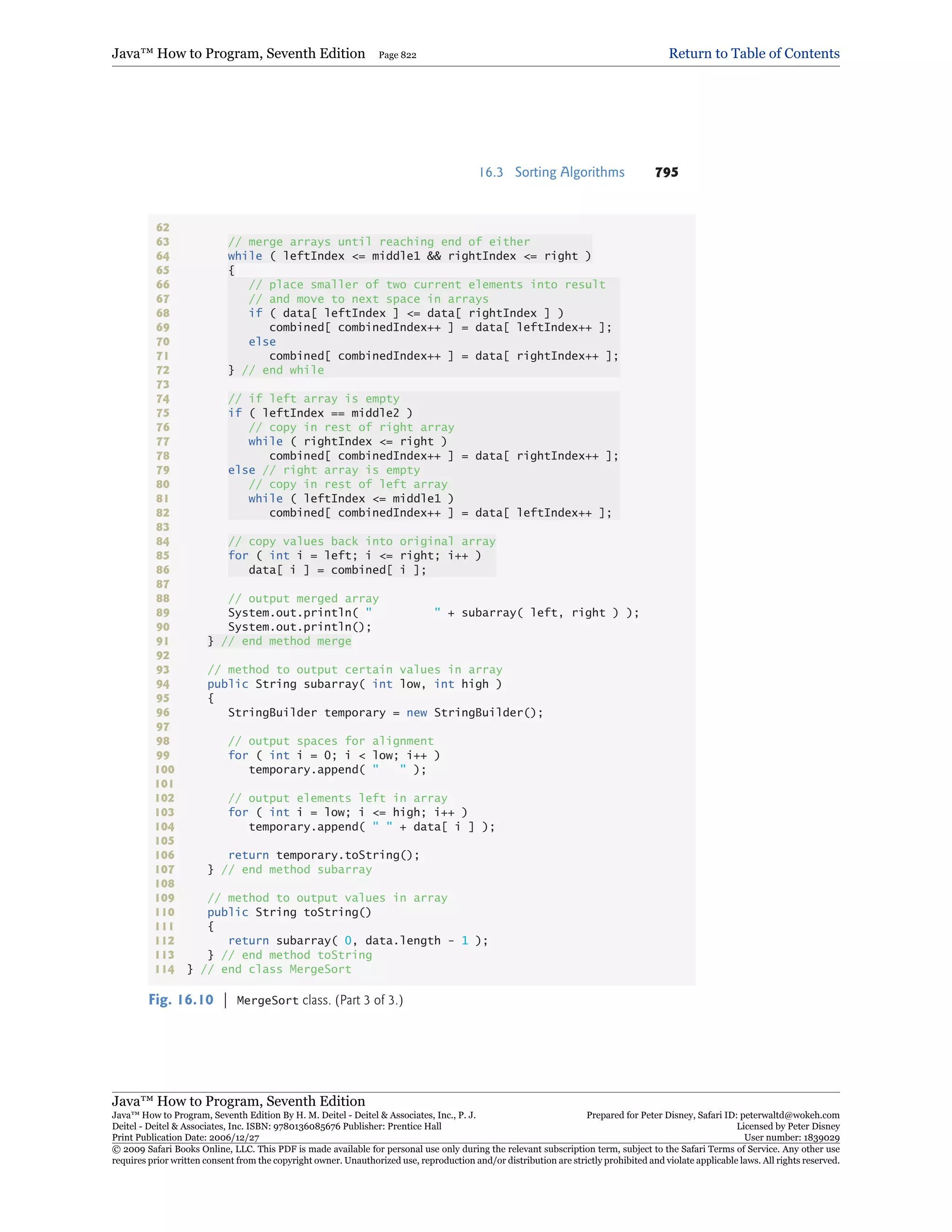Viewport: 952px width, 1232px height.
Task: Click the else keyword on line 70
Action: 262,342
